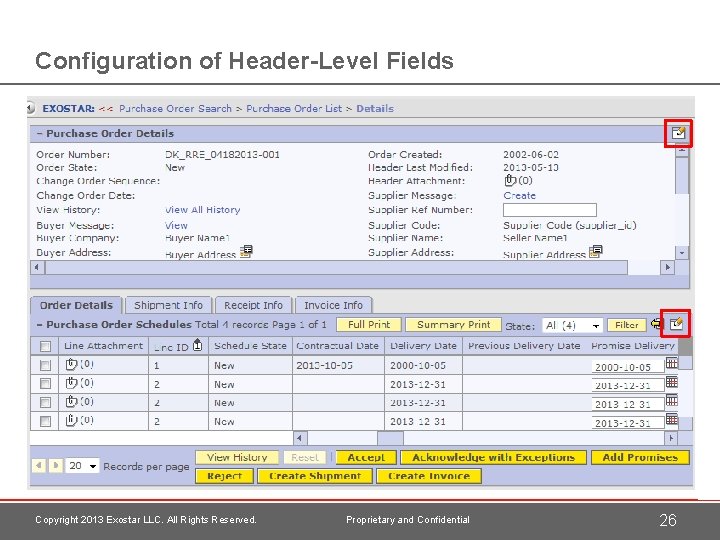Collapse the Purchase Order Details section

(x=39, y=134)
